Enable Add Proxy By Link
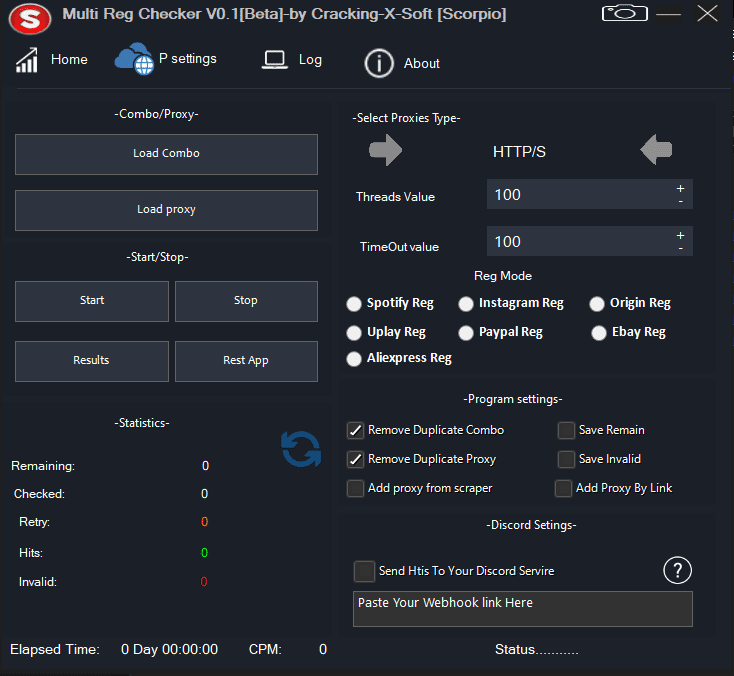 tap(563, 488)
